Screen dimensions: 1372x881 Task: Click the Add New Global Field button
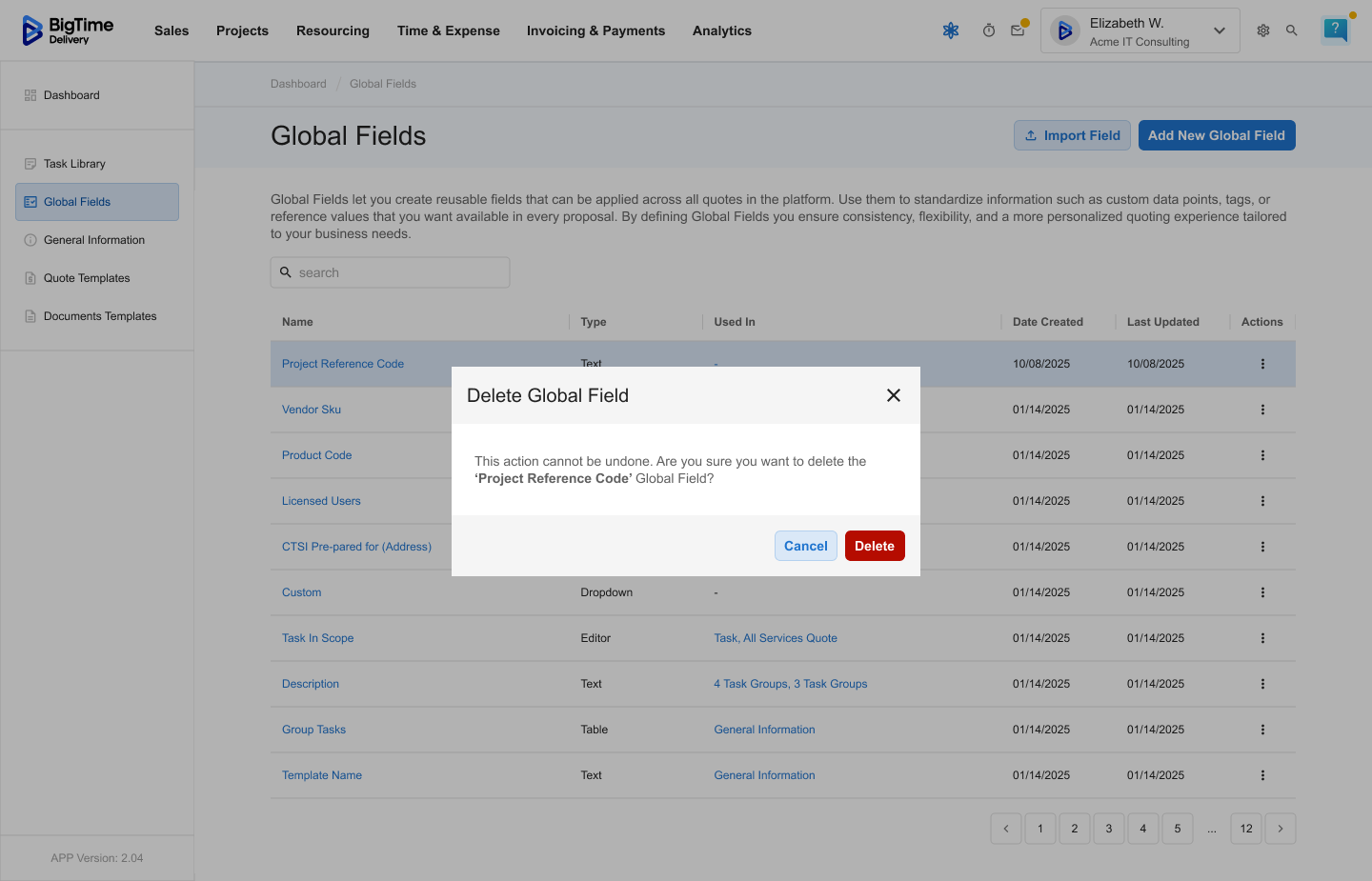[x=1216, y=135]
